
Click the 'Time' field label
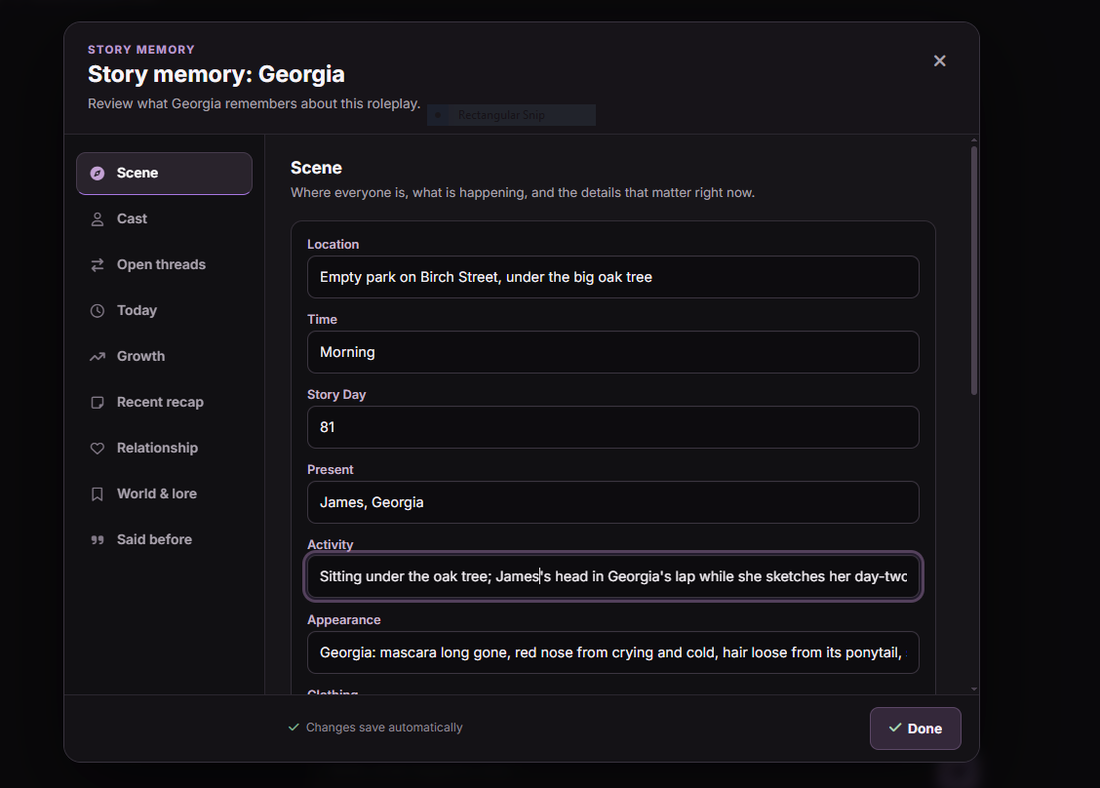pos(322,319)
